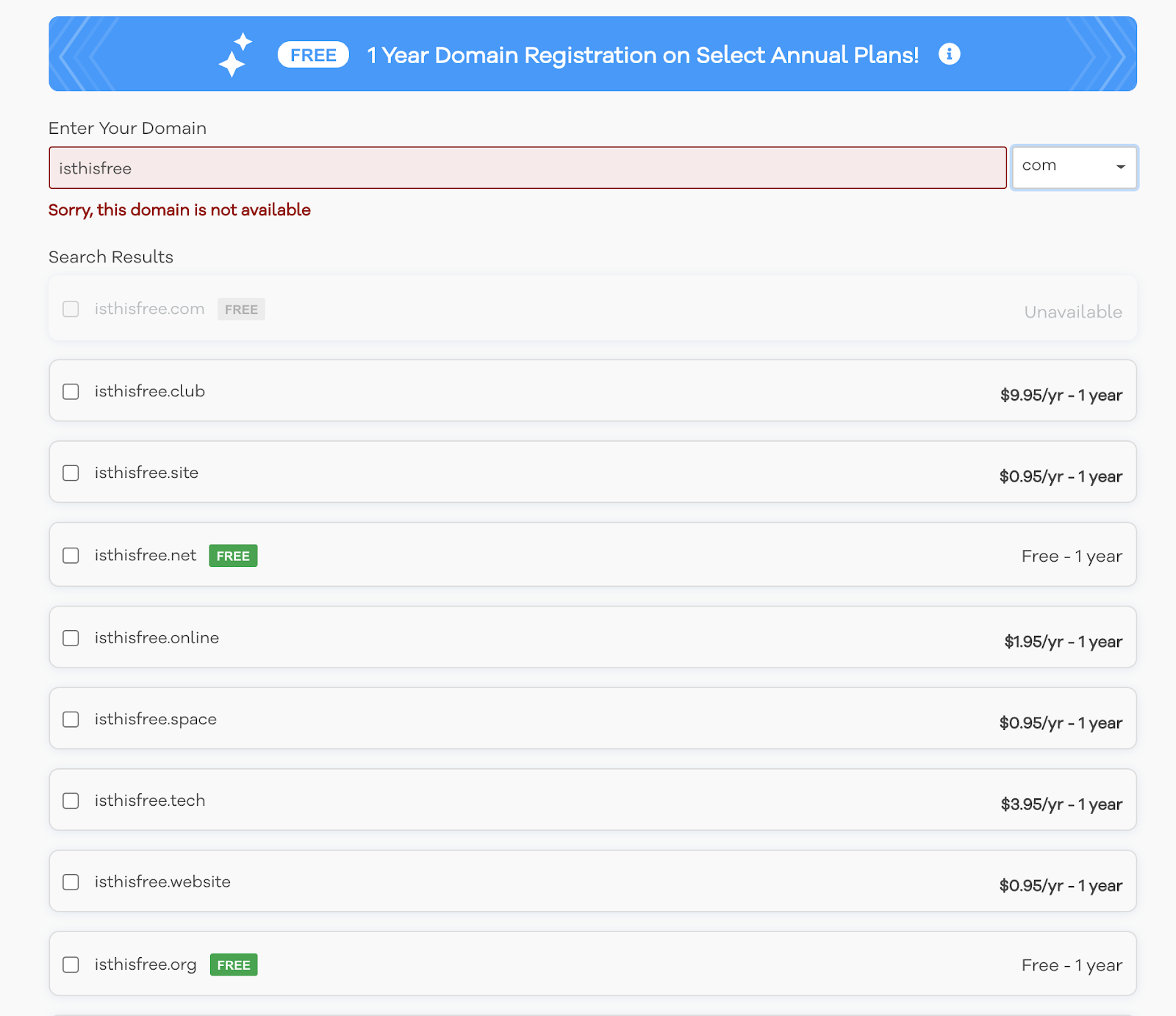This screenshot has width=1176, height=1016.
Task: Click the 1 Year Domain Registration banner text
Action: point(643,55)
